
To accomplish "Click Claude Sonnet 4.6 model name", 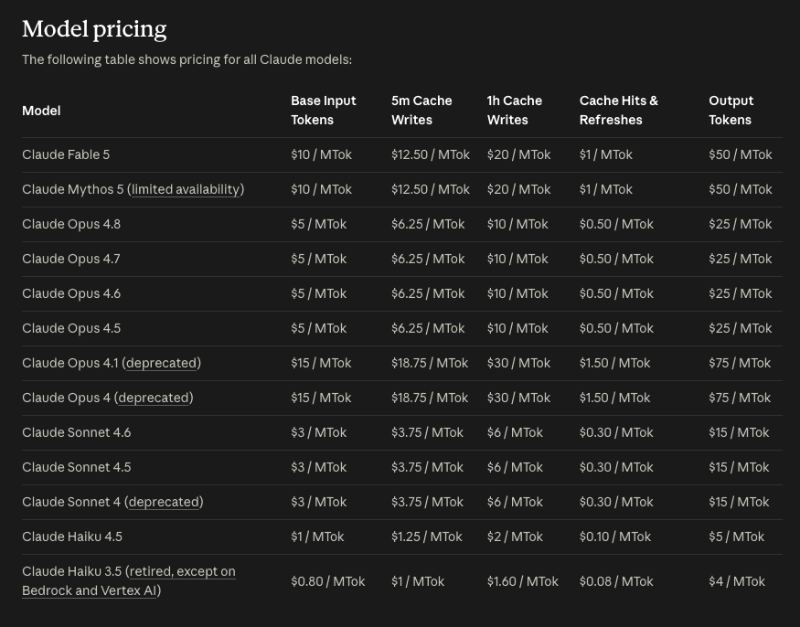I will click(x=77, y=432).
